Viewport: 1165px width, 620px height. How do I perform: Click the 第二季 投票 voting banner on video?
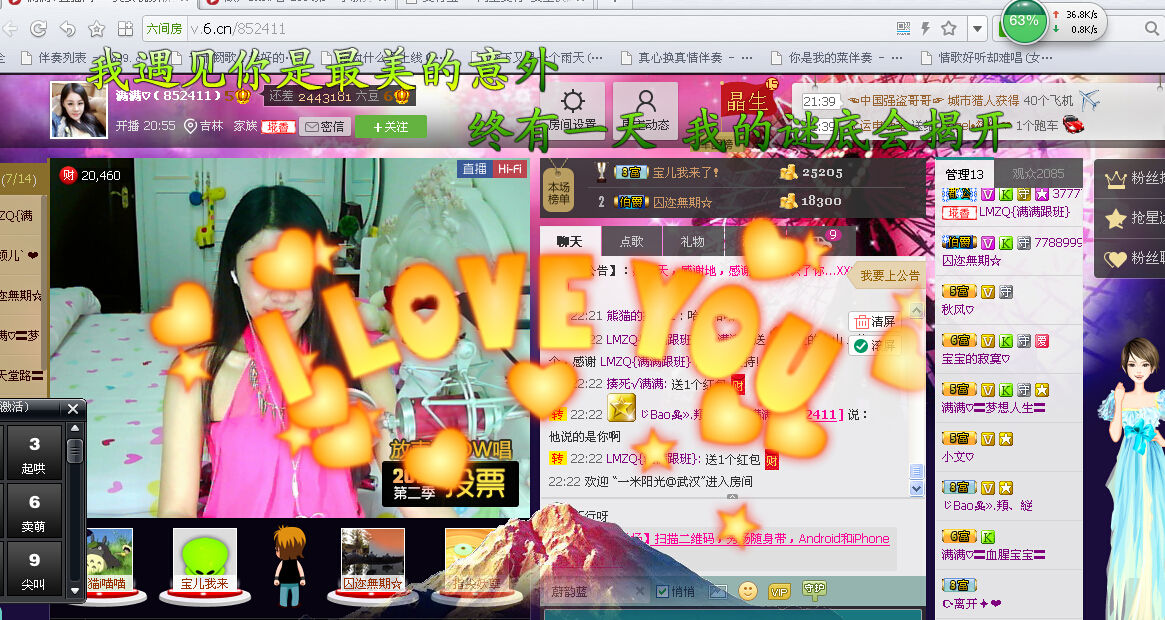pos(450,484)
